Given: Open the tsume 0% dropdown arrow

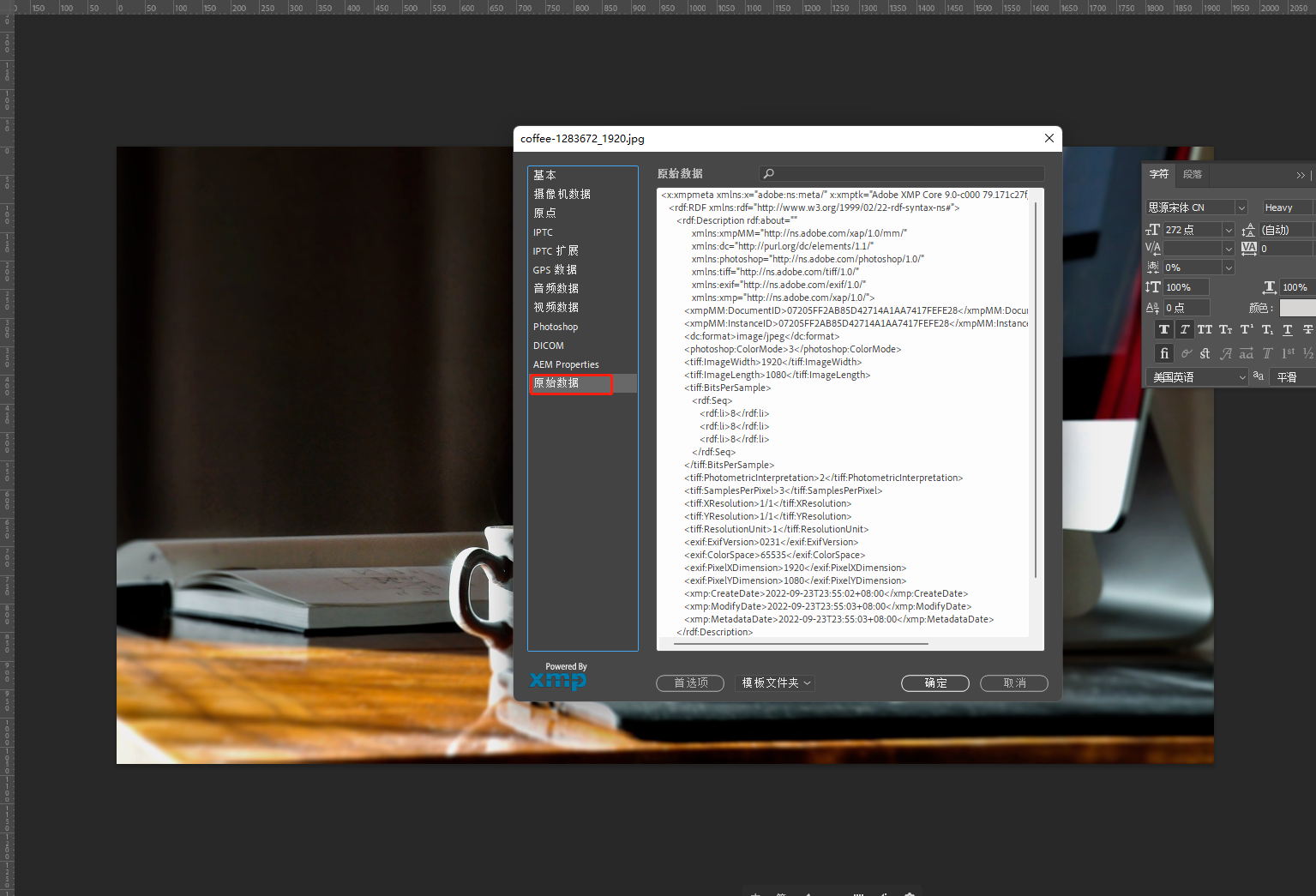Looking at the screenshot, I should point(1229,268).
